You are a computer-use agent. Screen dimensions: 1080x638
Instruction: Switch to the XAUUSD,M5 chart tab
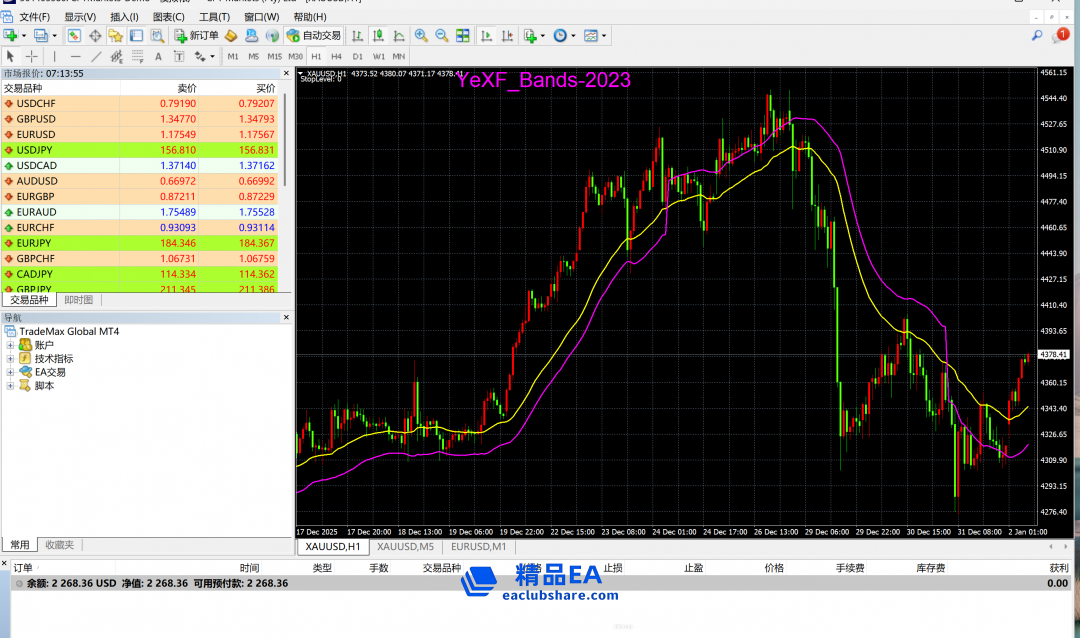405,547
